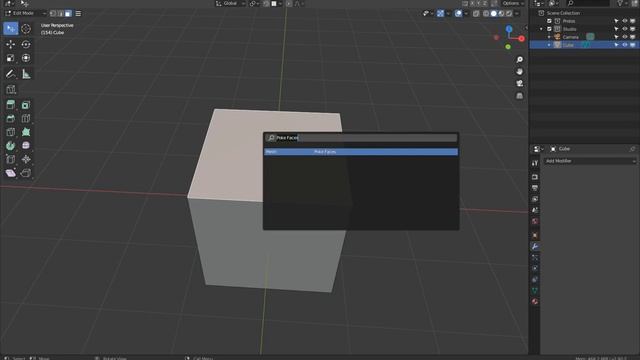Open the View Layer properties tab
Viewport: 640px width, 360px height.
click(x=535, y=199)
